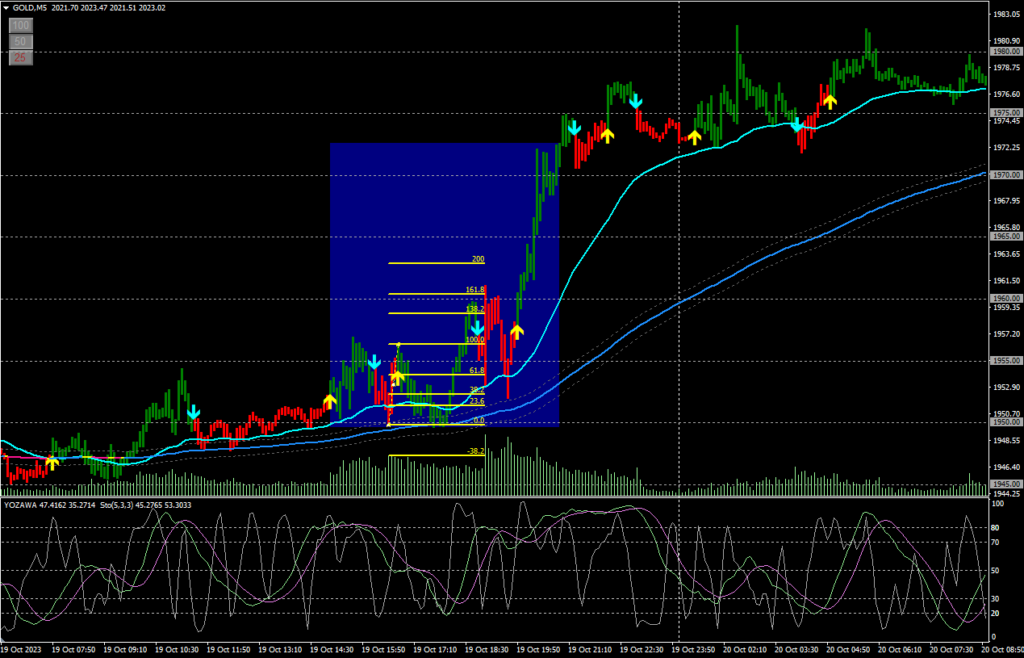Click the 1970.00 price level tag
Screen dimensions: 1024x658
point(1006,175)
